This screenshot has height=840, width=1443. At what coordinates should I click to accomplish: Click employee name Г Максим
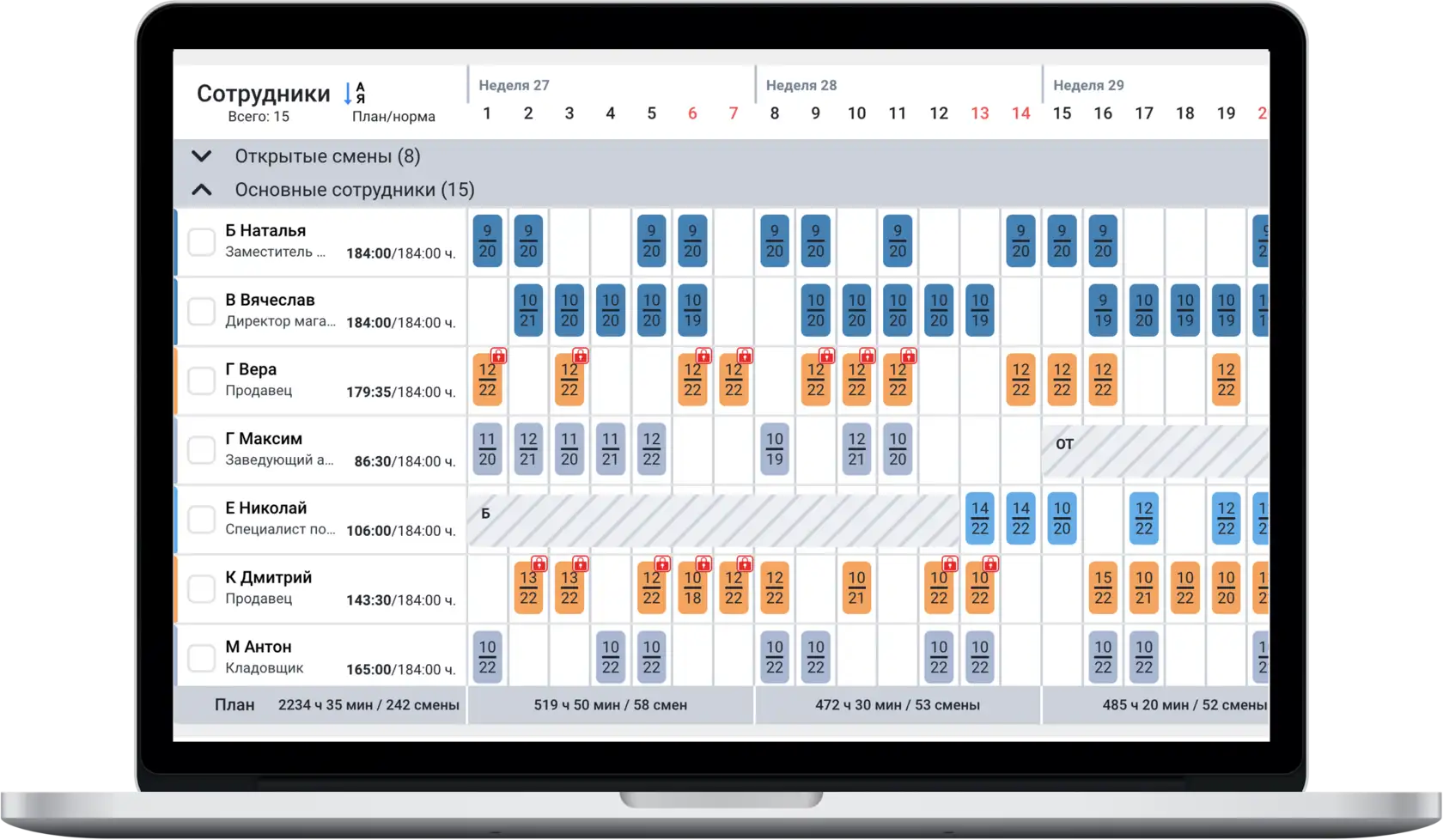pos(264,439)
